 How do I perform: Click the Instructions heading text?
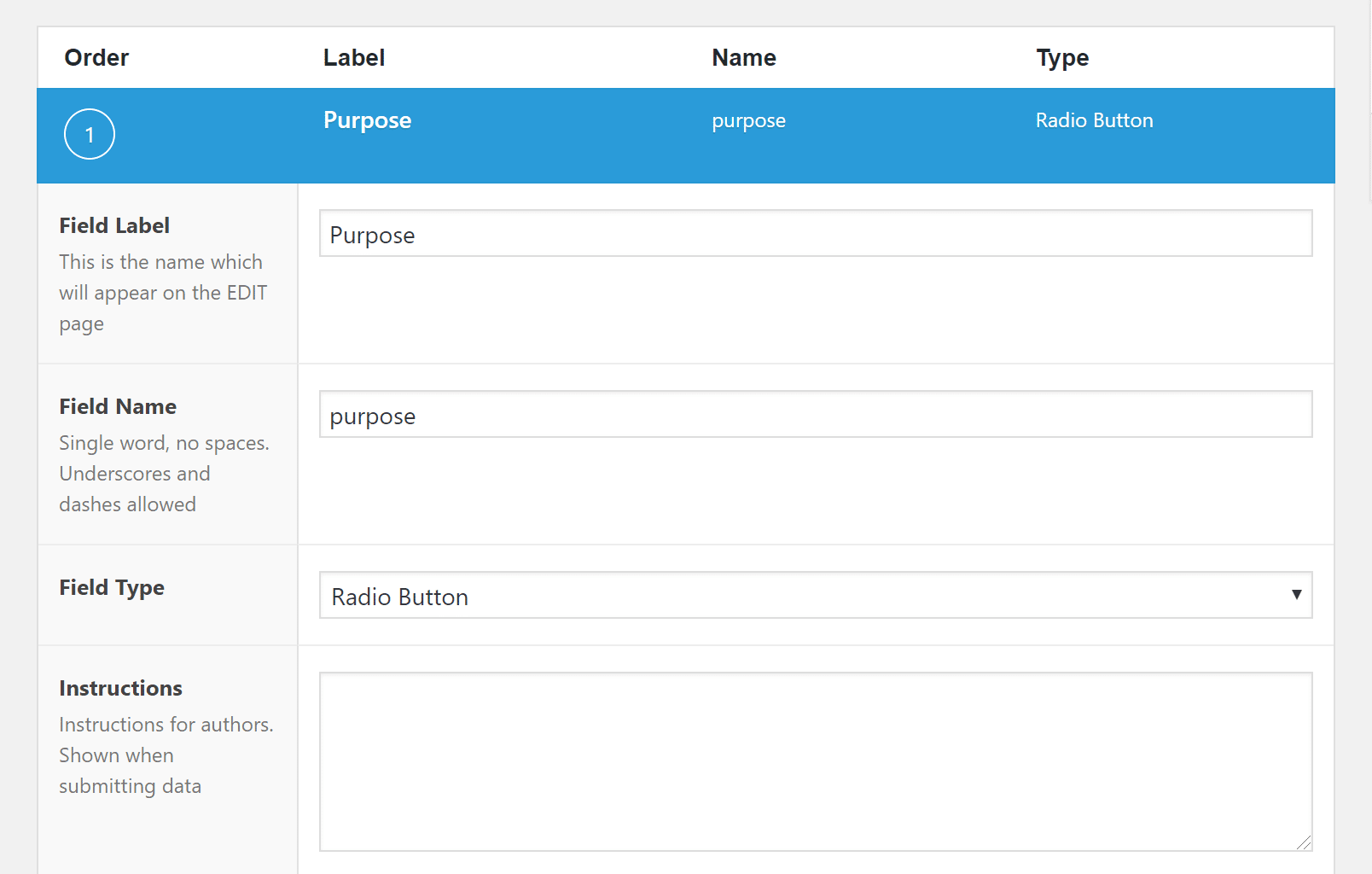120,688
